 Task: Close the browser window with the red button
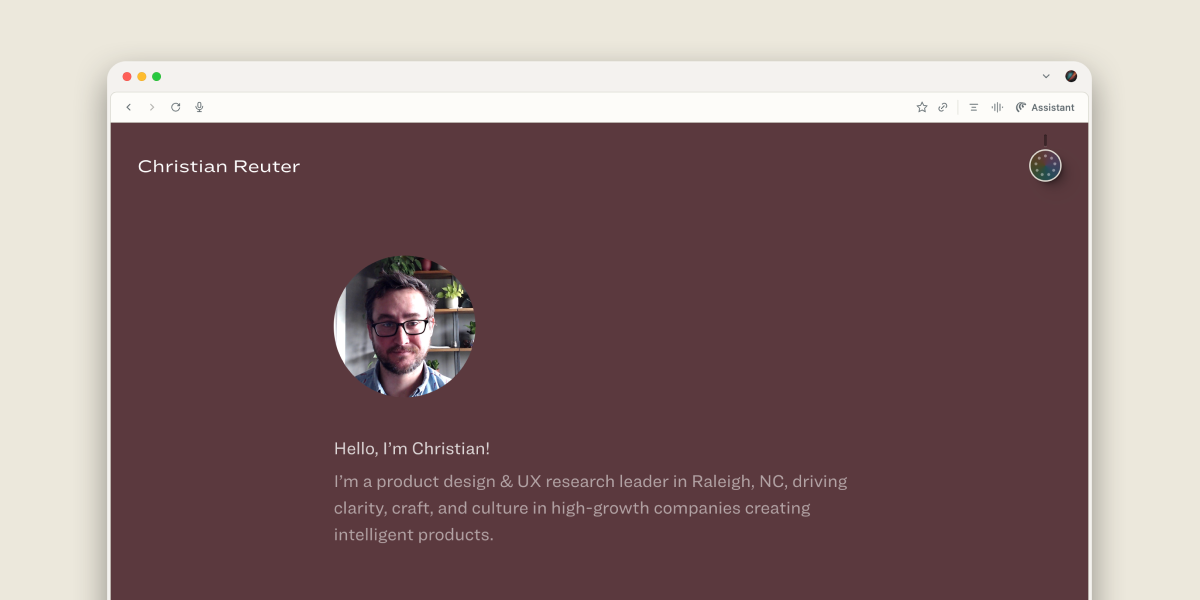(127, 77)
